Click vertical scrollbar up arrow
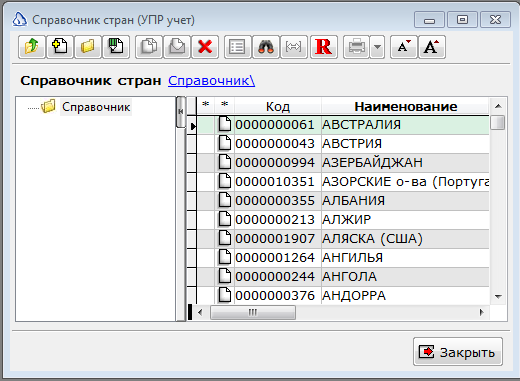The width and height of the screenshot is (520, 381). tap(498, 106)
